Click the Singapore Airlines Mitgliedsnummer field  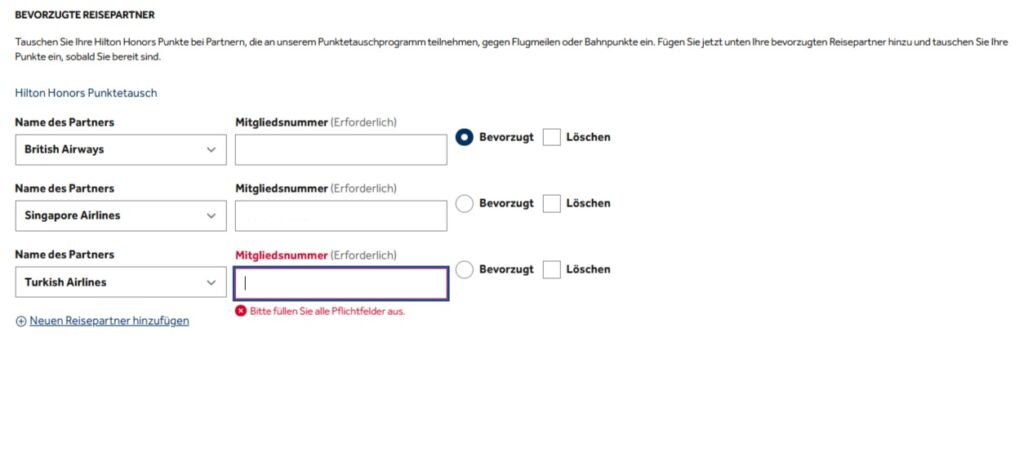(x=340, y=216)
